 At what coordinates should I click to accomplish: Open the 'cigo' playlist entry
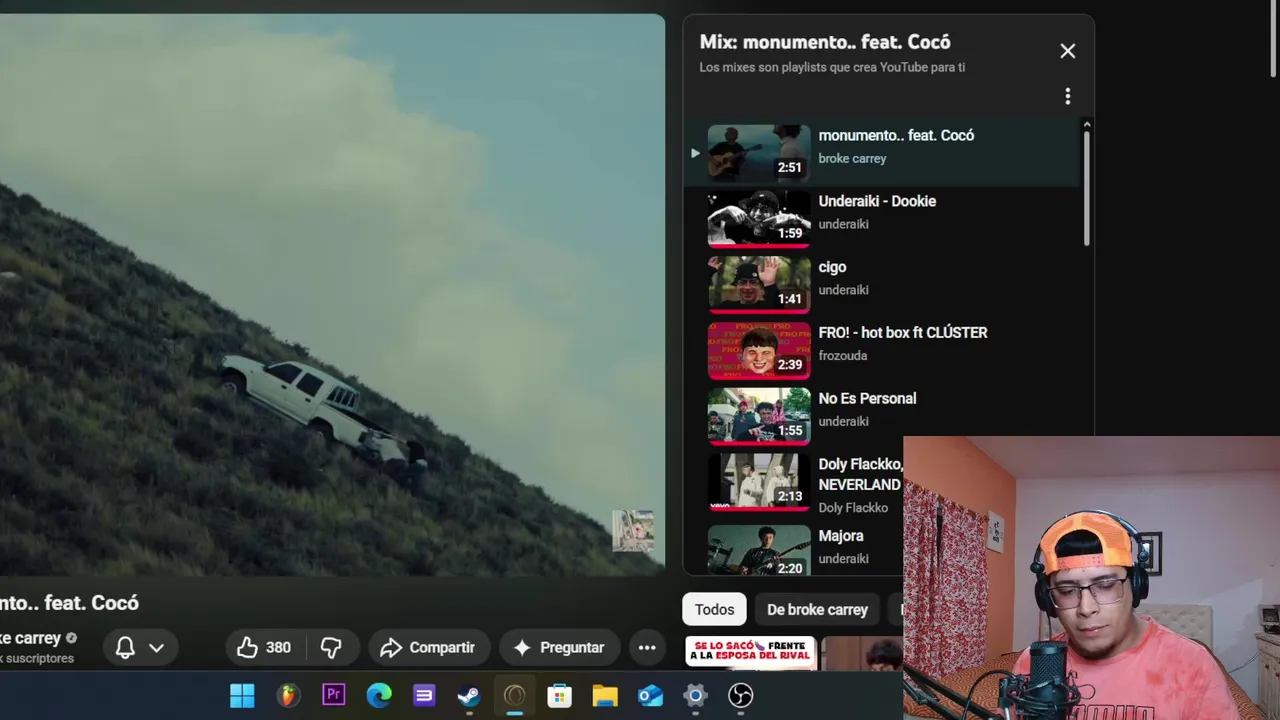tap(882, 284)
